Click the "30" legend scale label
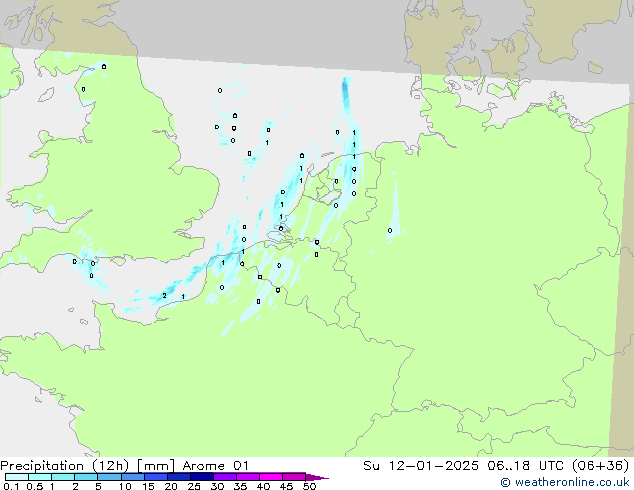Viewport: 634px width, 490px height. point(217,486)
